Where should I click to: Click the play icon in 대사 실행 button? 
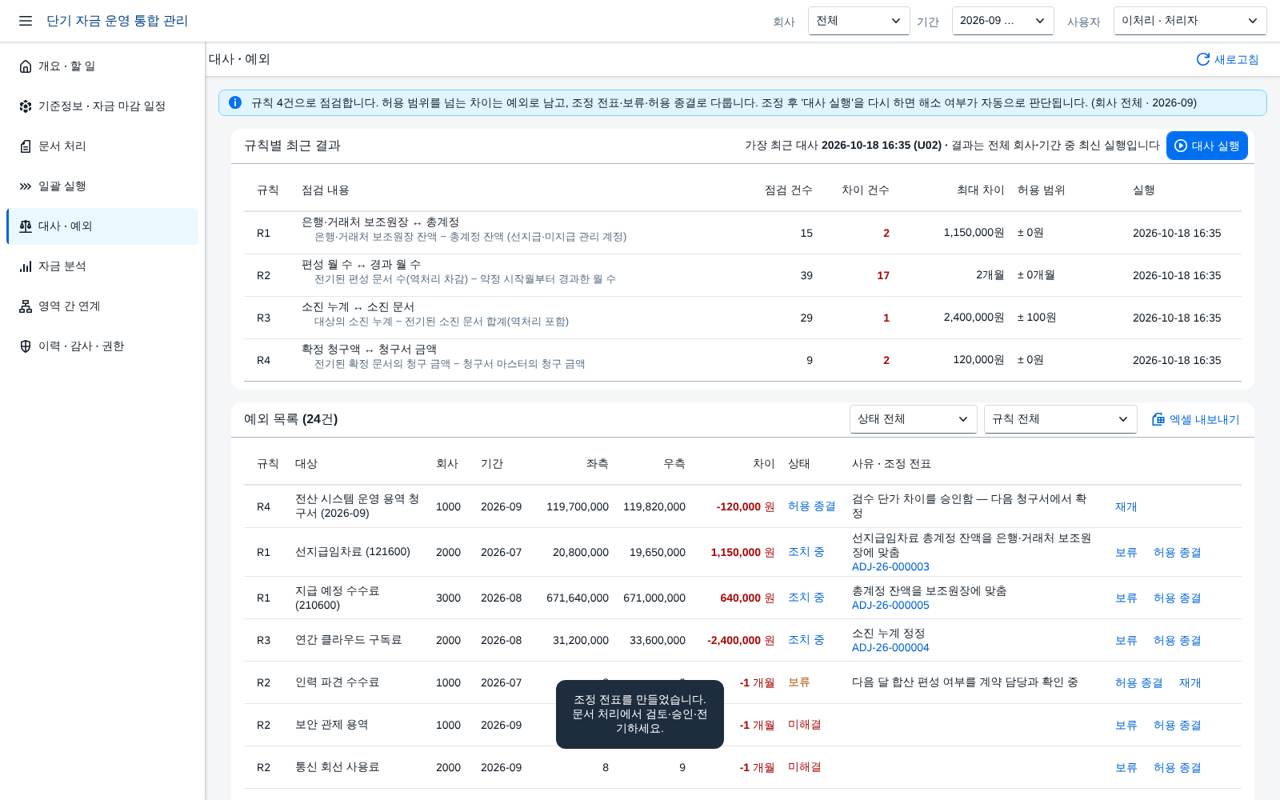pyautogui.click(x=1181, y=146)
